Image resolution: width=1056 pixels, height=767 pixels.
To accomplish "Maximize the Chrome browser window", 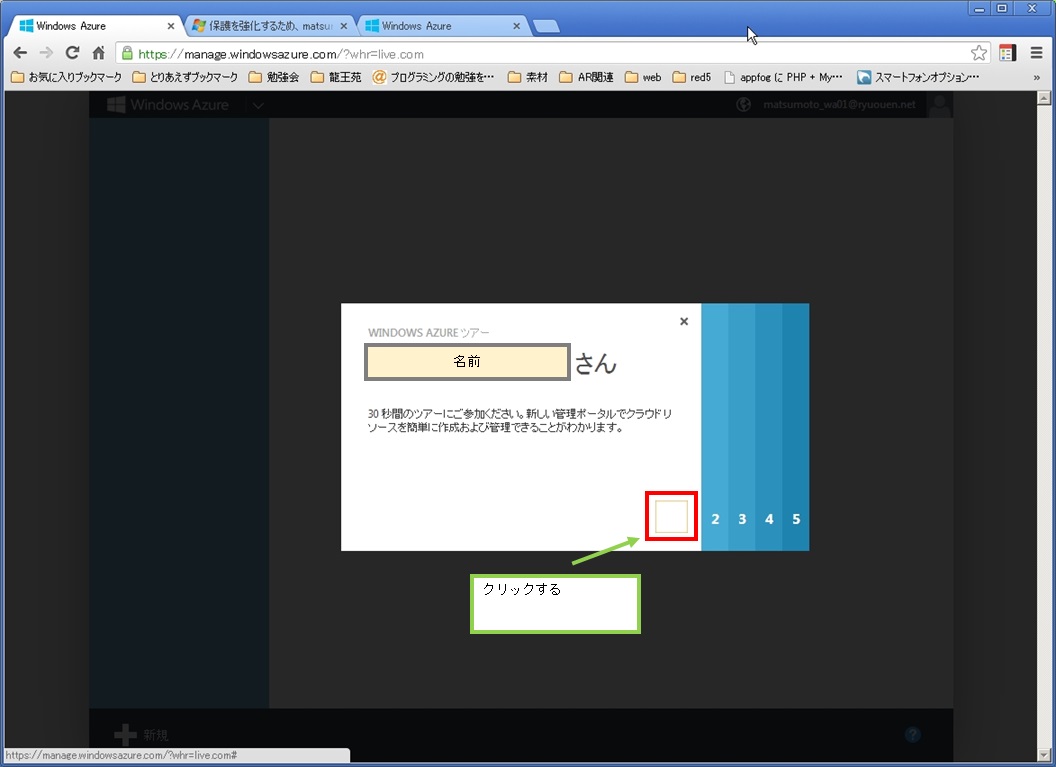I will pos(1002,8).
